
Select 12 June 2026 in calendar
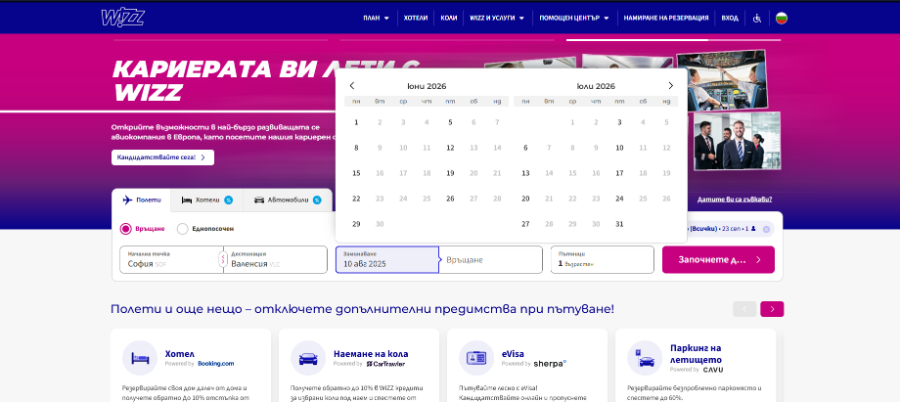click(450, 148)
